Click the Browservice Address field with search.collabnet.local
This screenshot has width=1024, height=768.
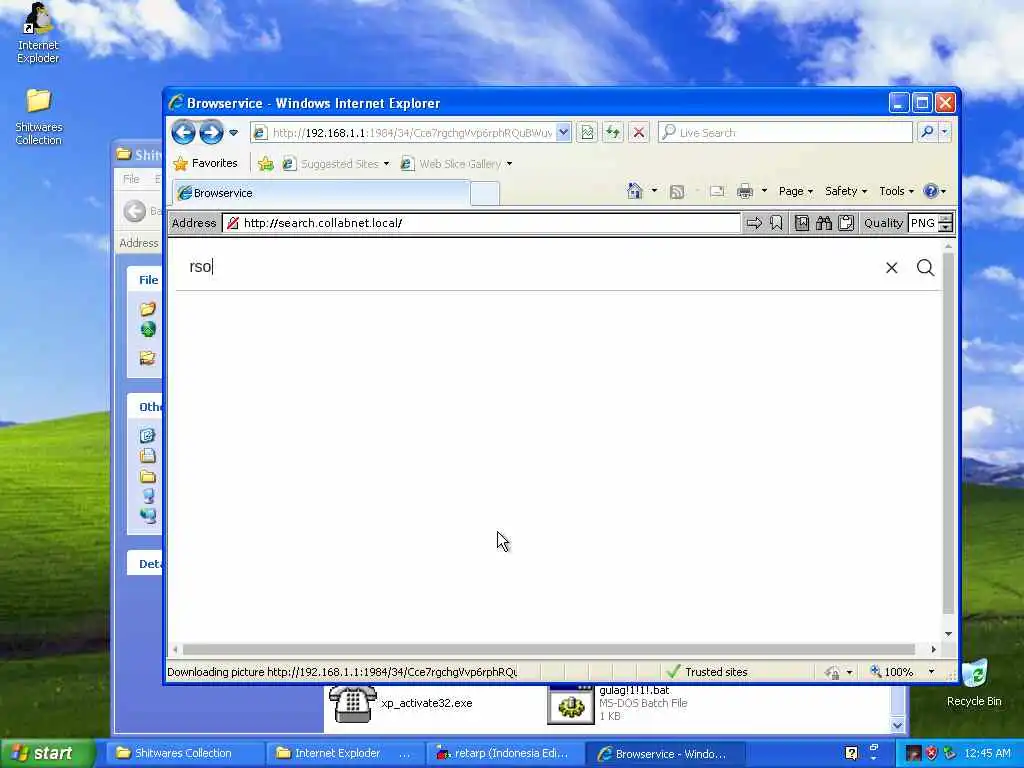pyautogui.click(x=481, y=223)
